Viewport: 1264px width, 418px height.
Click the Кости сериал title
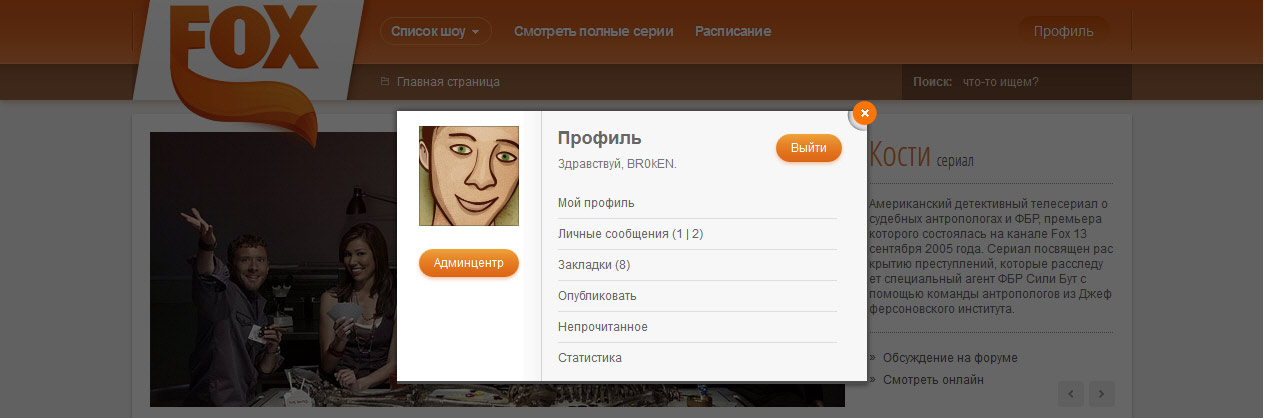tap(921, 156)
